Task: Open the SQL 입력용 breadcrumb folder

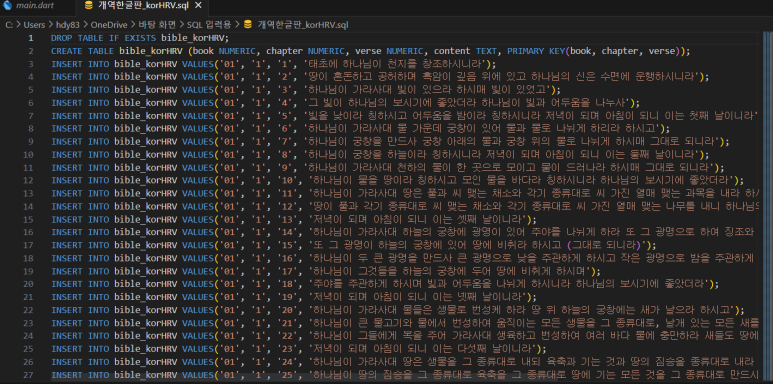Action: (210, 24)
